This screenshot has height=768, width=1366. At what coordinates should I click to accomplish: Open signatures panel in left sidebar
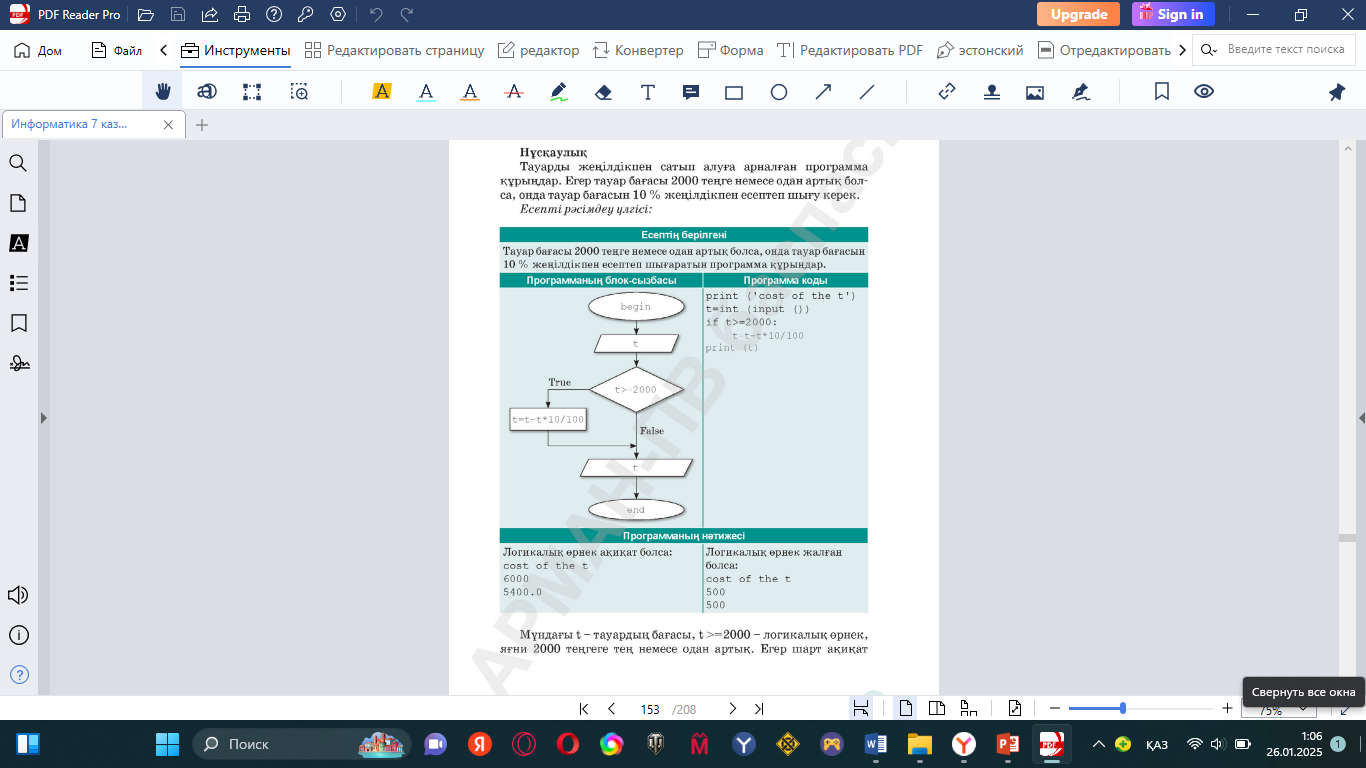pyautogui.click(x=18, y=363)
